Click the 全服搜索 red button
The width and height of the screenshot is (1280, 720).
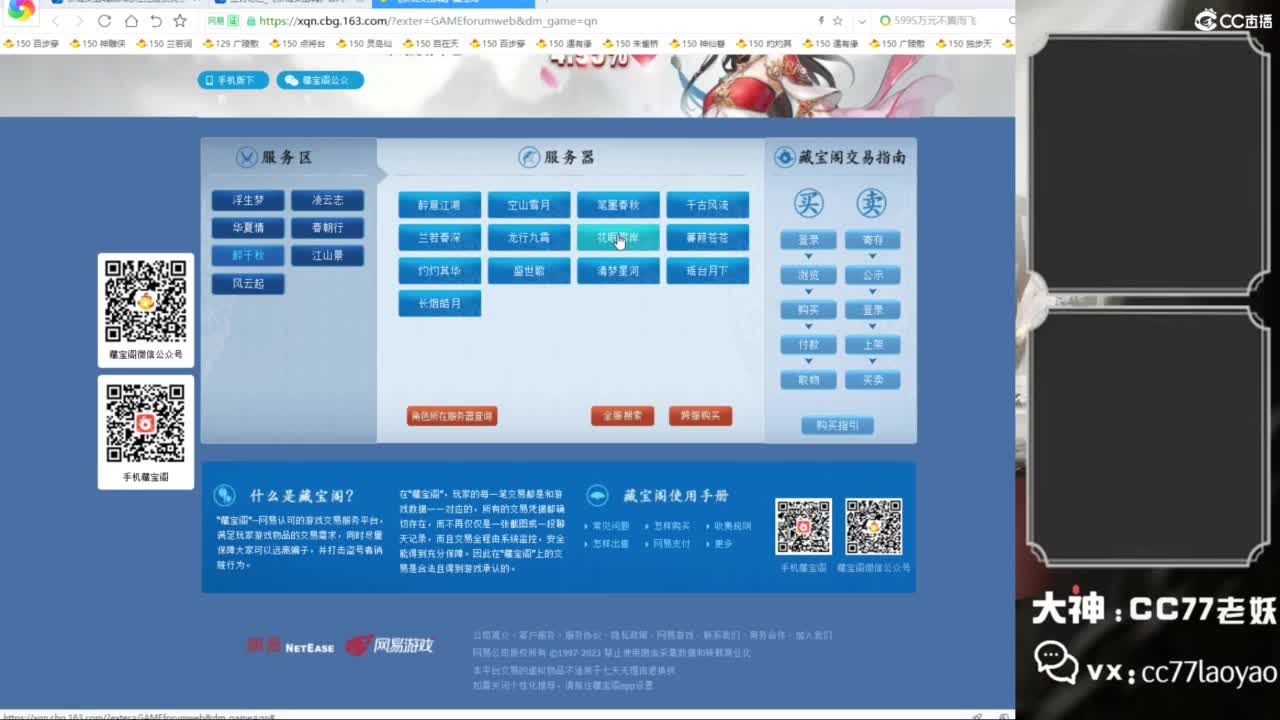pos(622,416)
